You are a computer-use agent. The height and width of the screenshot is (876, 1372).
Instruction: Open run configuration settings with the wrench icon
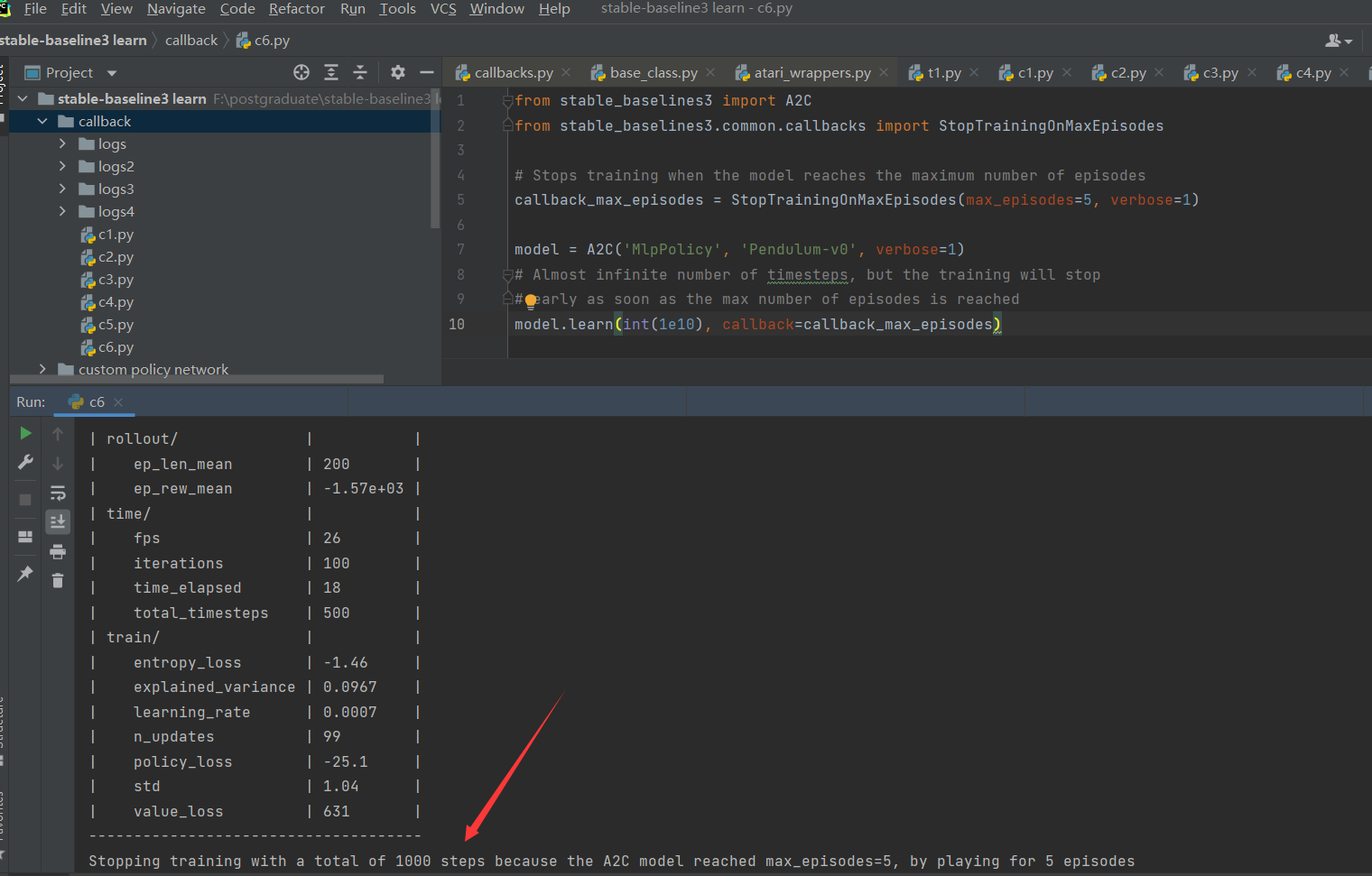coord(25,462)
